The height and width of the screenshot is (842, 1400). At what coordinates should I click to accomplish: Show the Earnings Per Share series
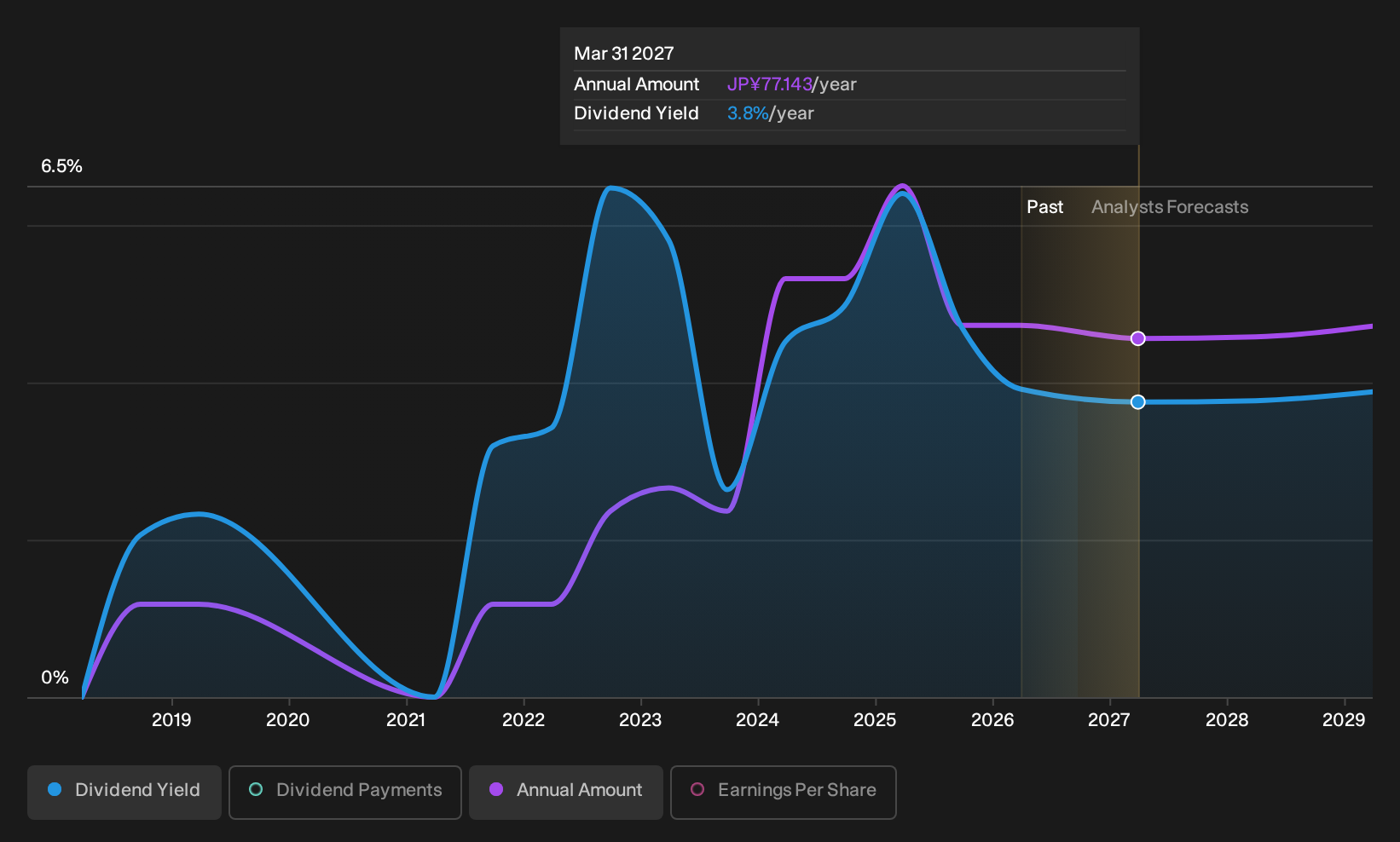coord(784,792)
